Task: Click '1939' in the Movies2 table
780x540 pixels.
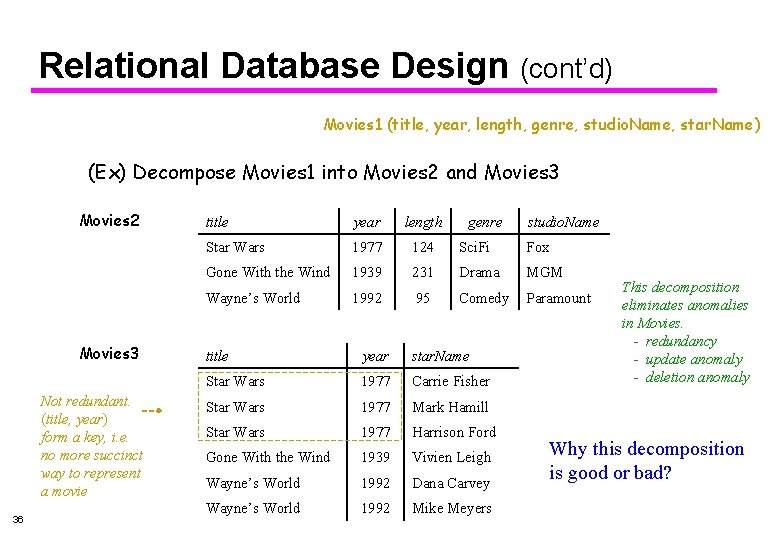Action: point(367,272)
